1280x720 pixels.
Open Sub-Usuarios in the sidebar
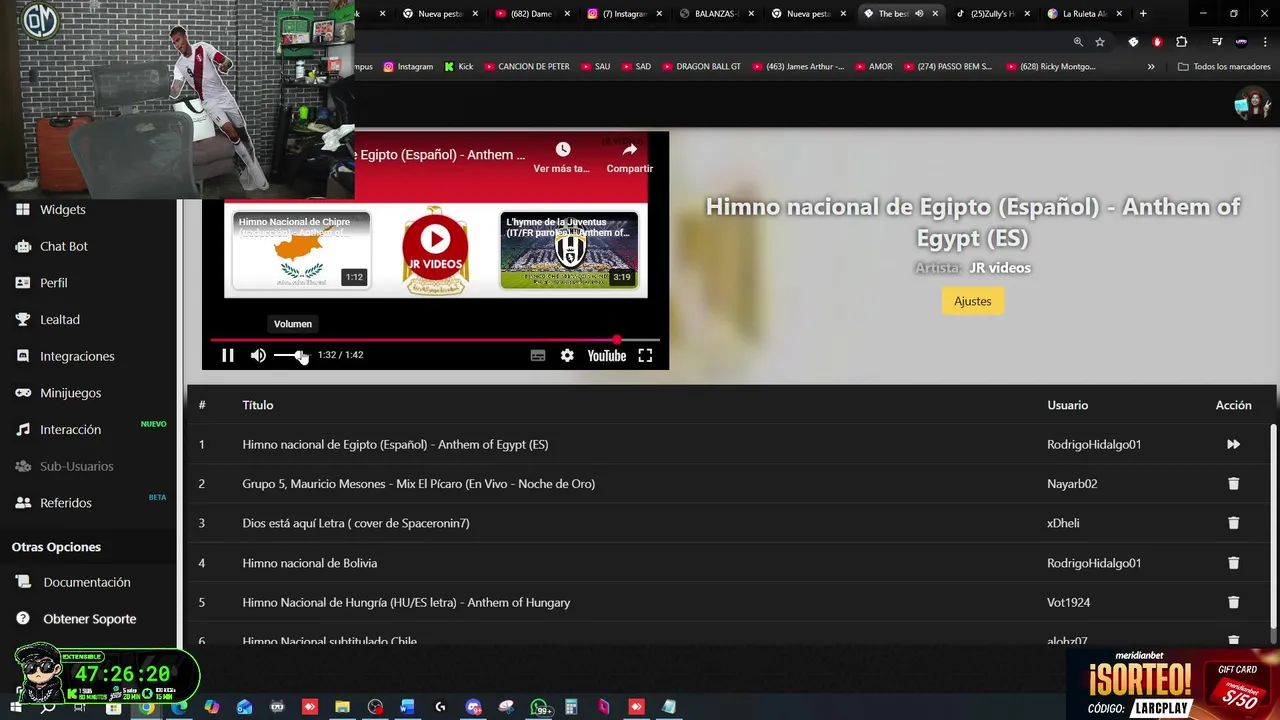pyautogui.click(x=76, y=466)
